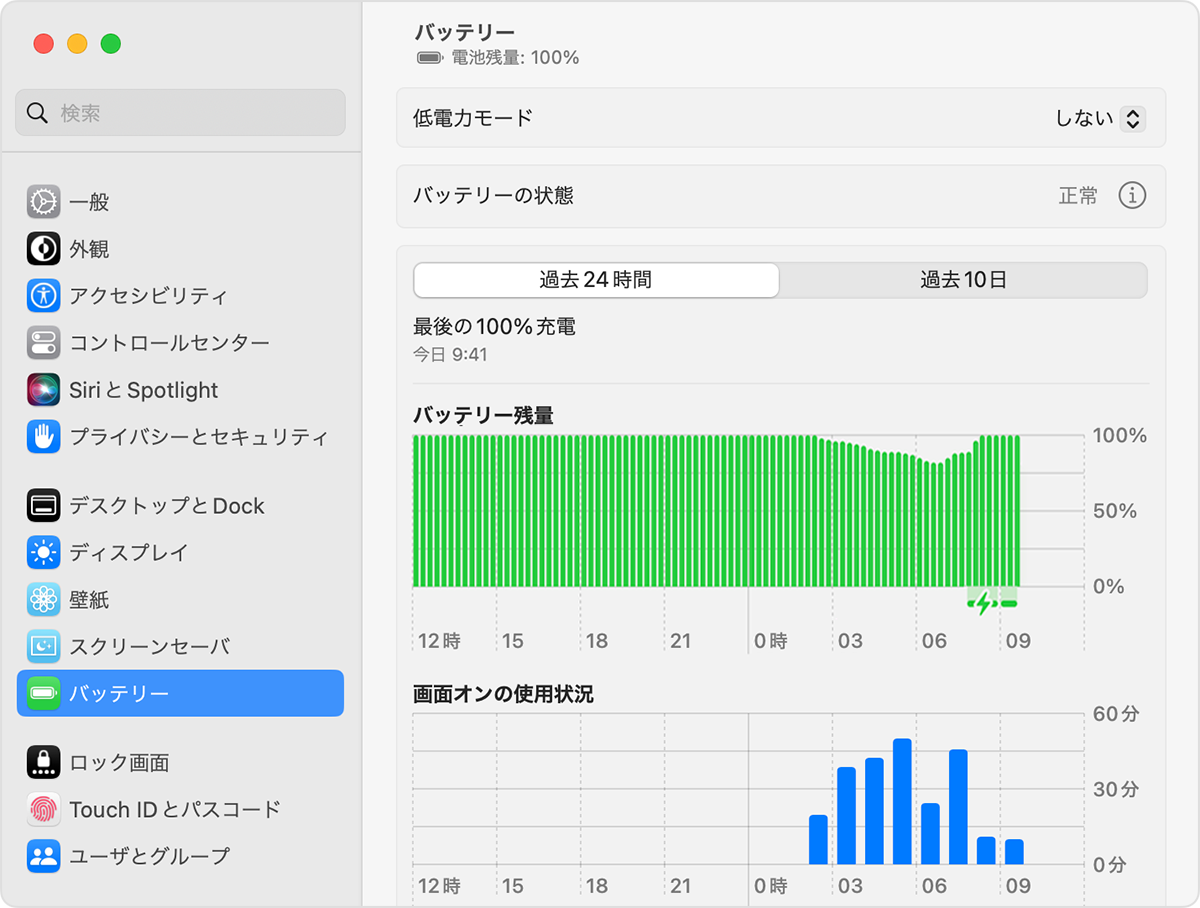Viewport: 1200px width, 908px height.
Task: Expand battery health details via info button
Action: (1131, 196)
